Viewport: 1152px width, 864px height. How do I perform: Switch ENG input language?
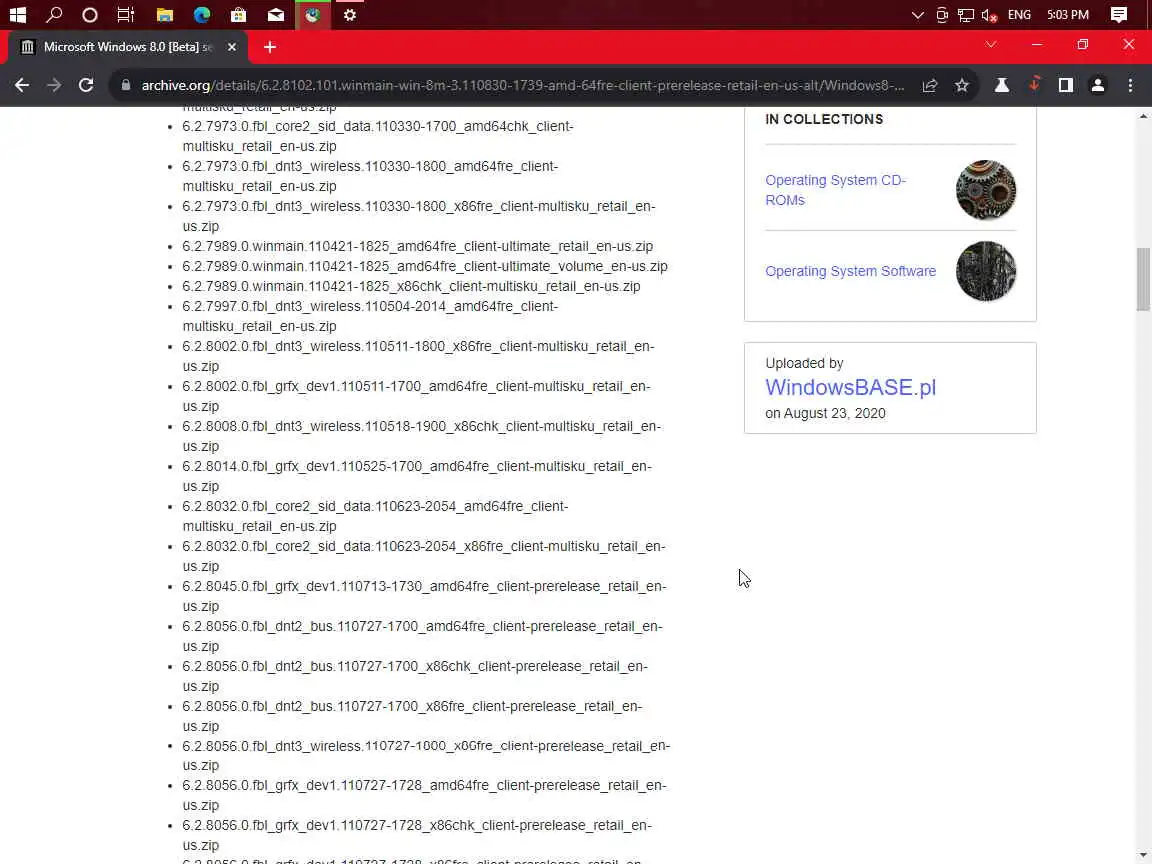(x=1019, y=15)
